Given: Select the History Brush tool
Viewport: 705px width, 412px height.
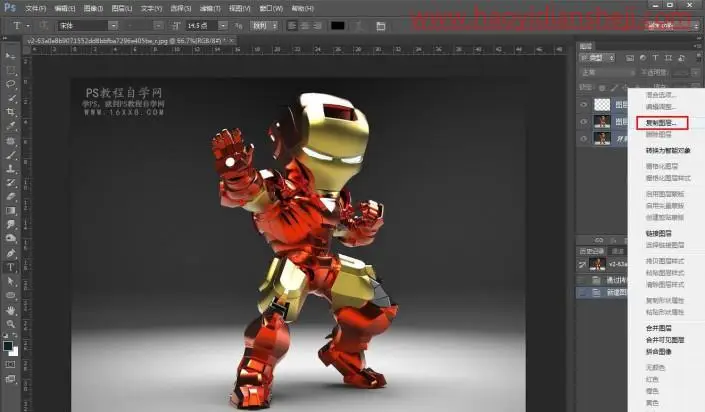Looking at the screenshot, I should [x=10, y=183].
